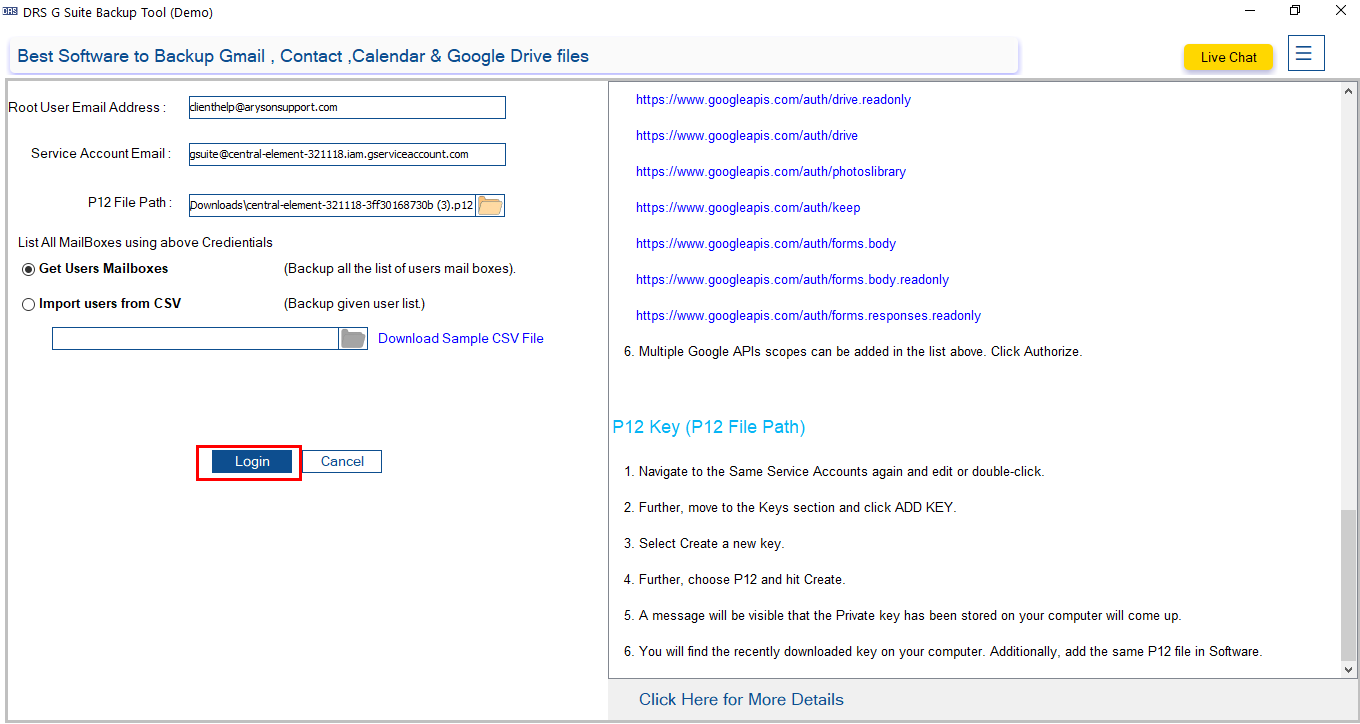Browse for P12 file with folder icon
The height and width of the screenshot is (724, 1360).
pyautogui.click(x=490, y=205)
